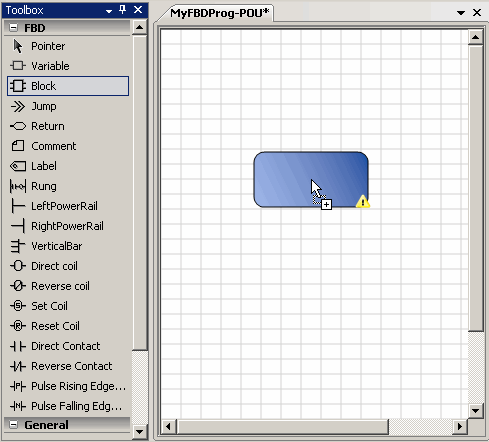This screenshot has height=442, width=489.
Task: Click toolbox scrollbar up arrow
Action: pyautogui.click(x=140, y=27)
